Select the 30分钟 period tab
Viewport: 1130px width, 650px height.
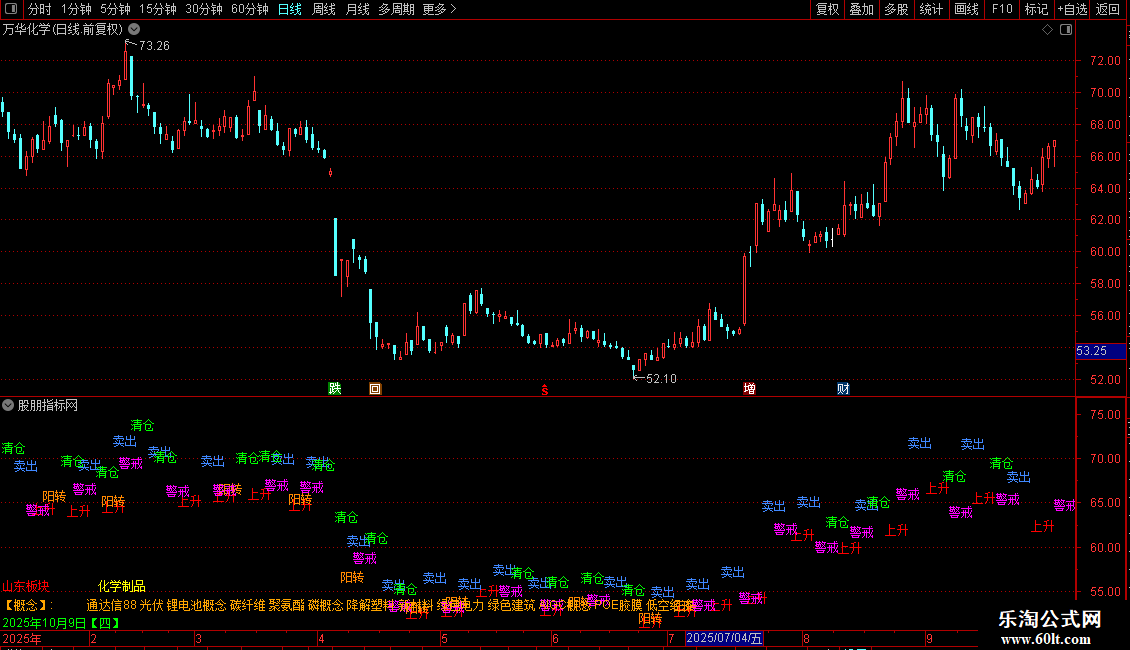pos(204,9)
